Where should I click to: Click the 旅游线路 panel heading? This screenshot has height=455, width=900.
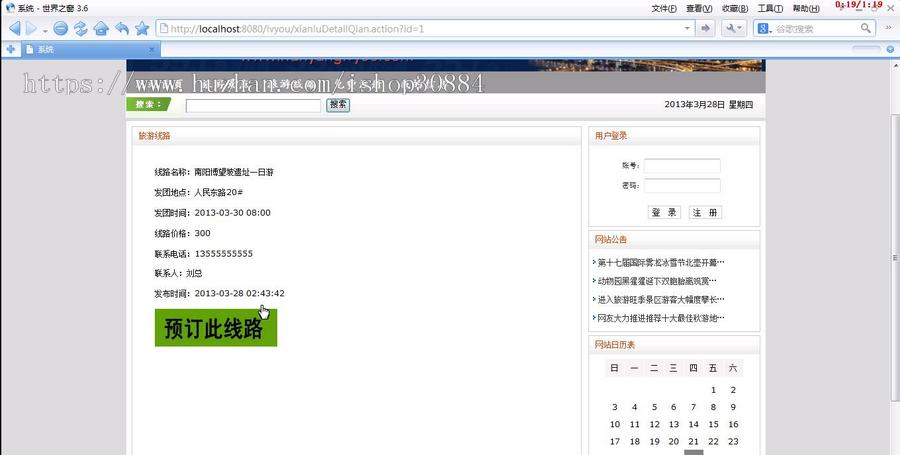(x=154, y=136)
